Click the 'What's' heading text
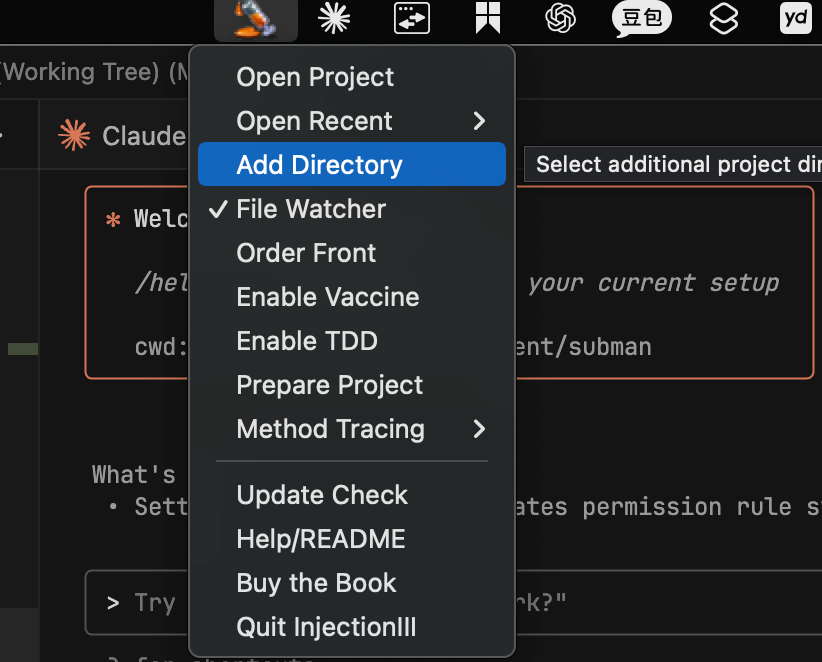The image size is (822, 662). point(134,475)
